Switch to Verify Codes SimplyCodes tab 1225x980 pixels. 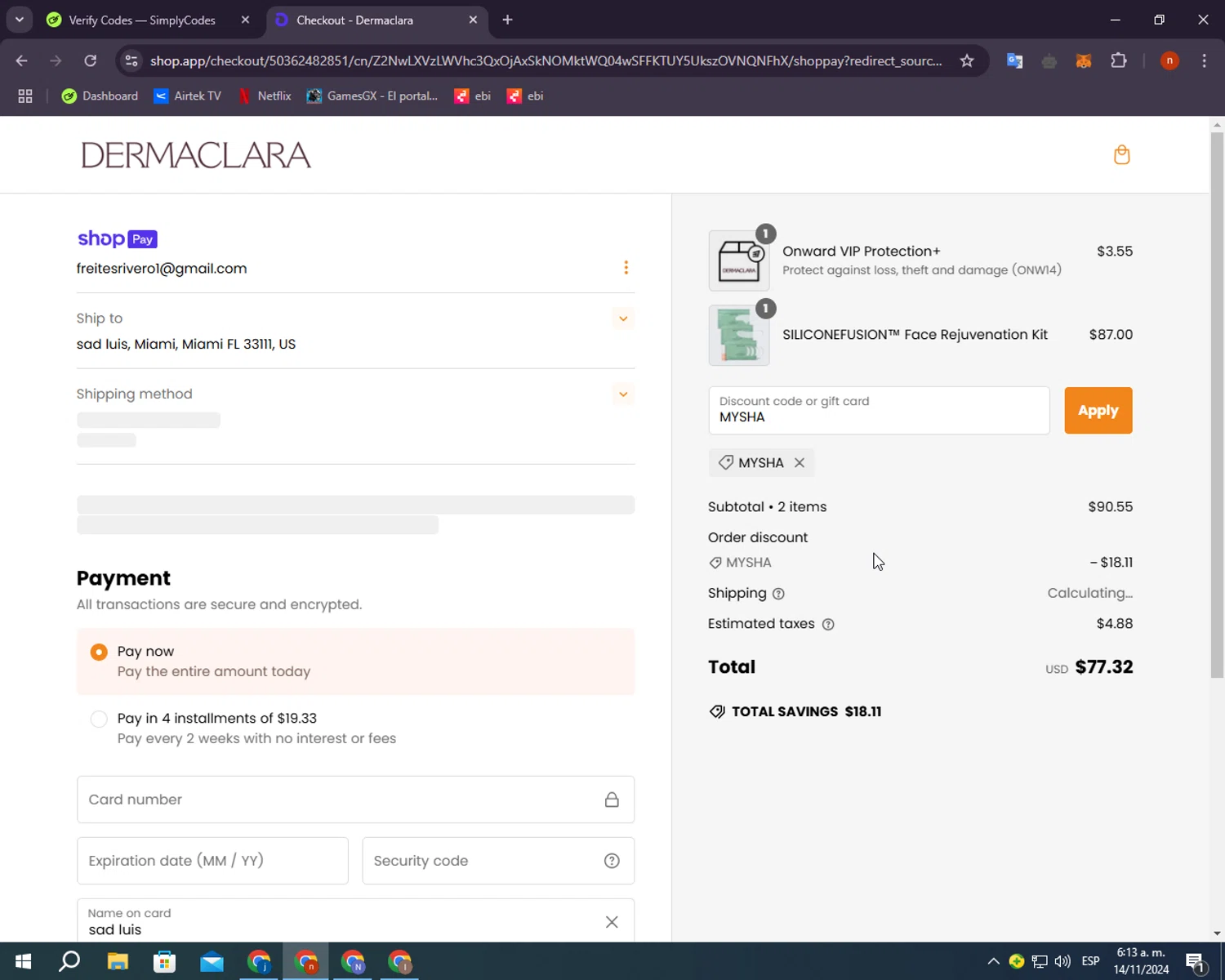140,20
